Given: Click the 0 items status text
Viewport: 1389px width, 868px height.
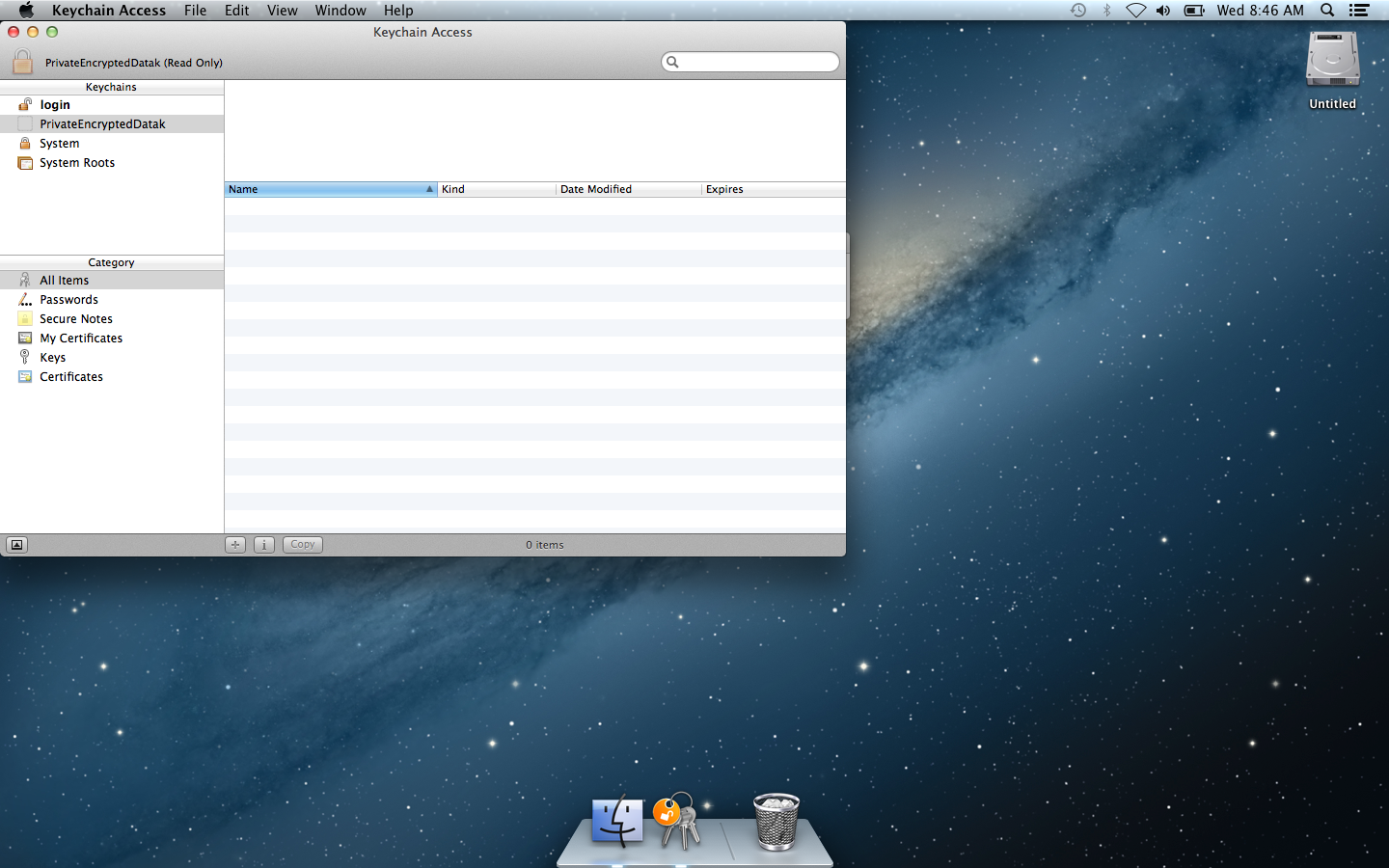Looking at the screenshot, I should click(545, 545).
